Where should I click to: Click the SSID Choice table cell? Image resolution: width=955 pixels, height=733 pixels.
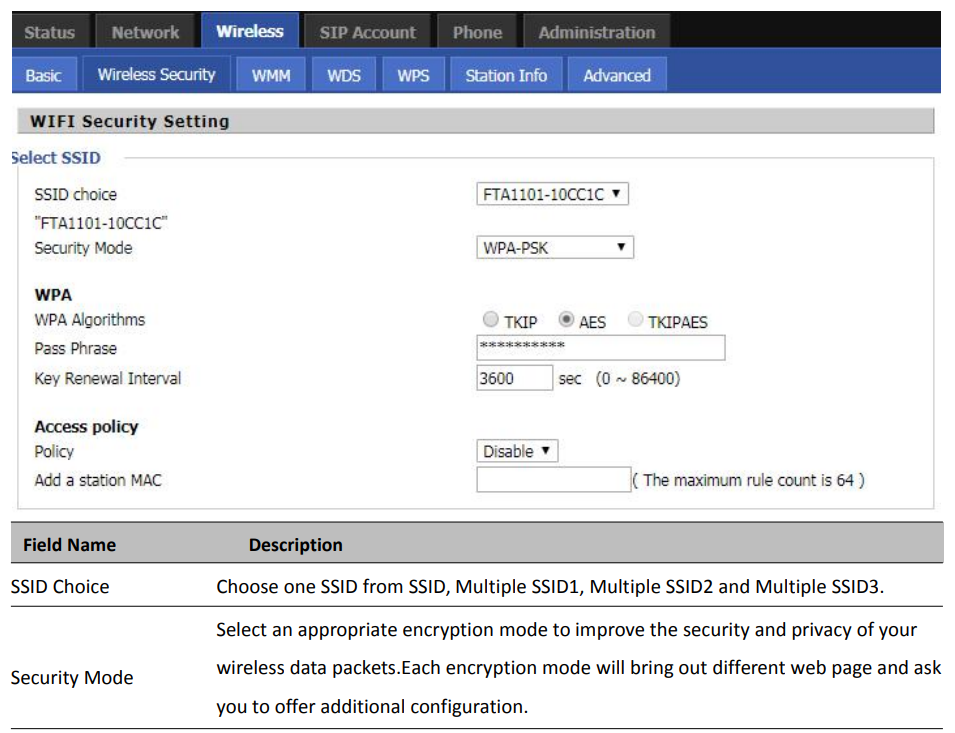60,586
